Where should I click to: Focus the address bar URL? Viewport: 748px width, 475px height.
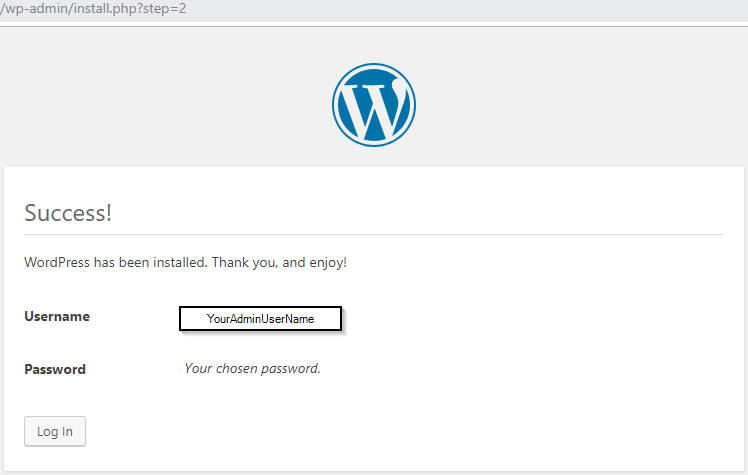pos(94,9)
